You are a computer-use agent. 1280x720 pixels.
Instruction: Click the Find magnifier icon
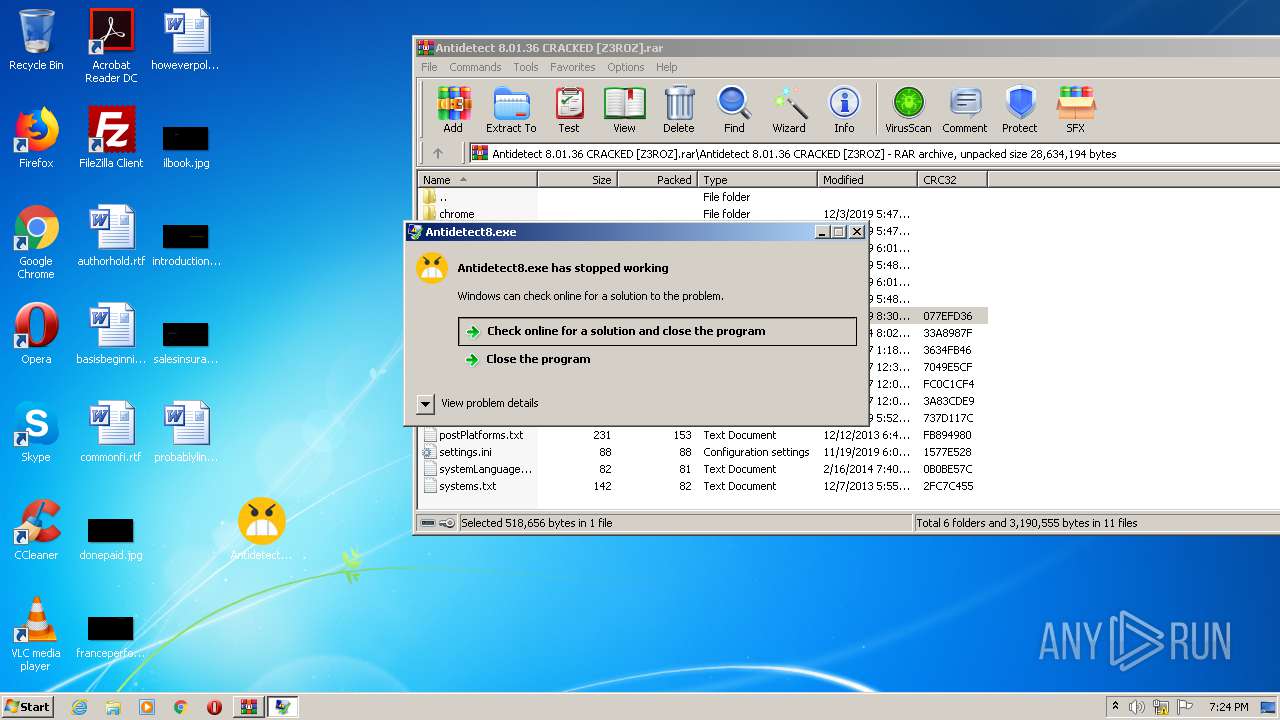click(x=734, y=109)
